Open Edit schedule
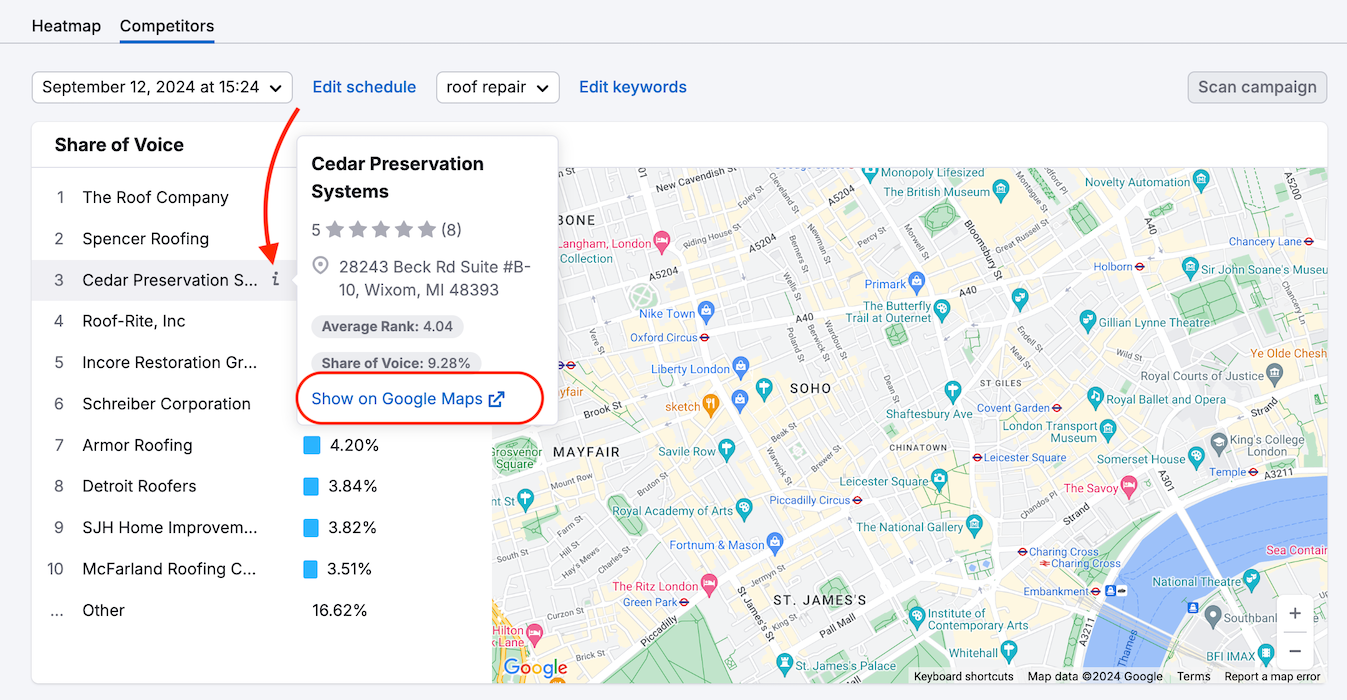Viewport: 1347px width, 700px height. coord(364,87)
